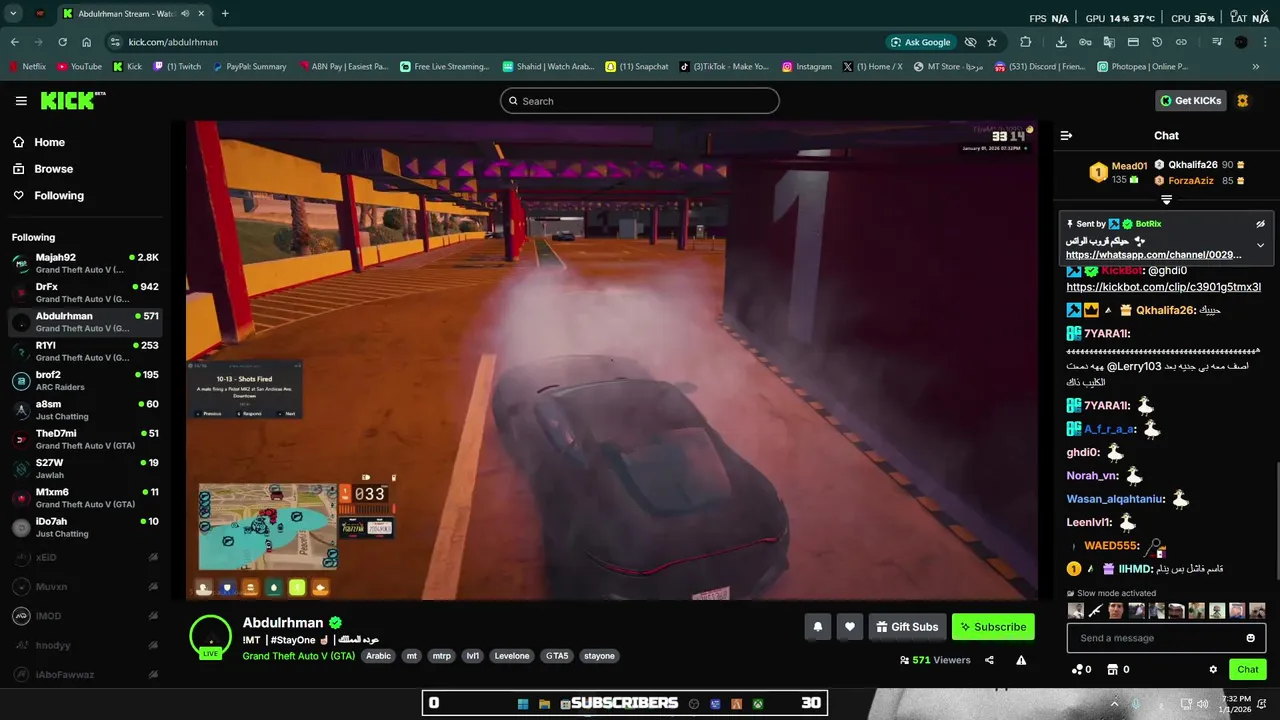Open R1Yl channel in Following list
The image size is (1280, 720).
(85, 351)
